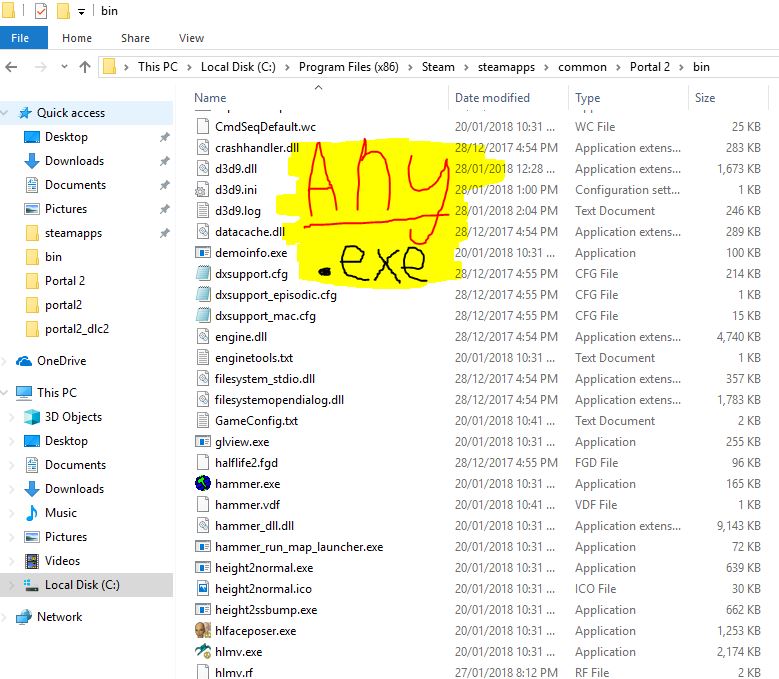Viewport: 779px width, 679px height.
Task: Click the demoinfo.exe application icon
Action: point(203,253)
